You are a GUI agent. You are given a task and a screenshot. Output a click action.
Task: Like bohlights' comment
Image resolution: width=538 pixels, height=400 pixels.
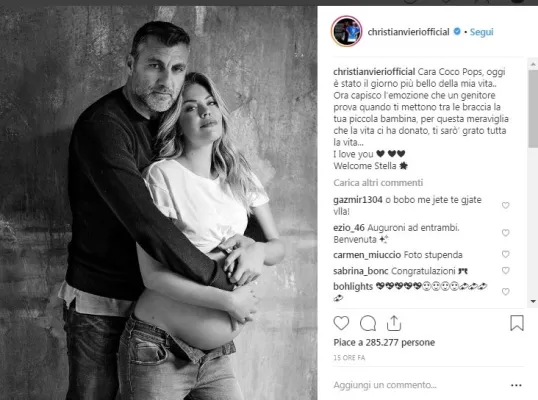click(x=505, y=292)
